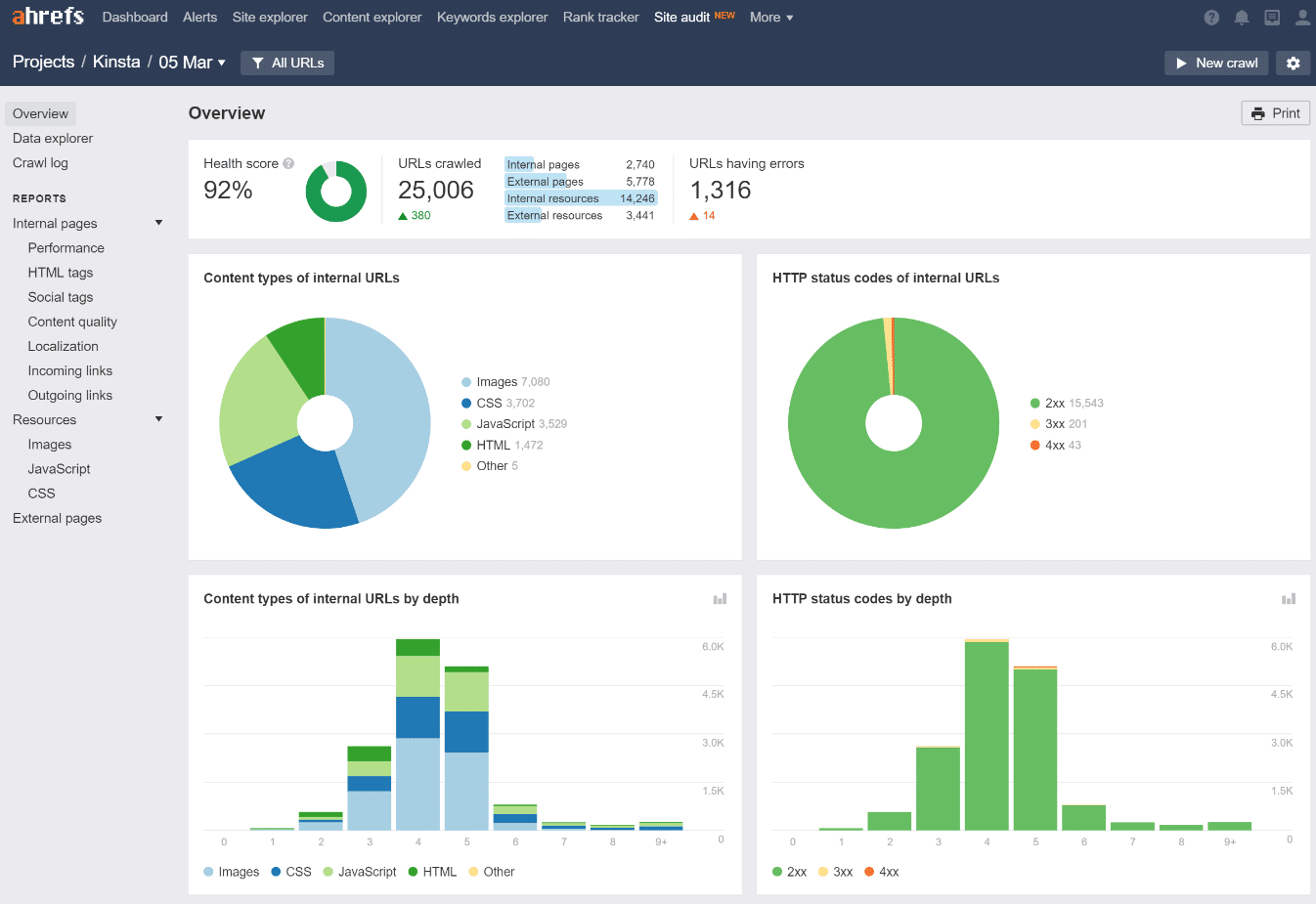Screen dimensions: 1316x904
Task: Check notifications via the bell icon
Action: tap(1242, 17)
